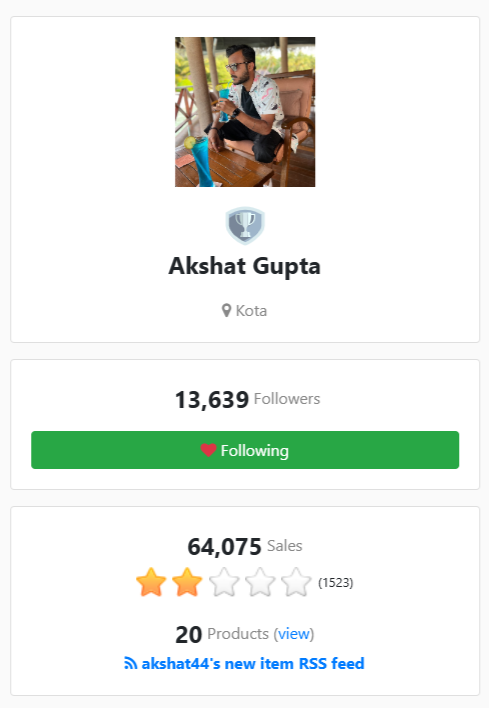Click the 20 Products count

click(189, 634)
